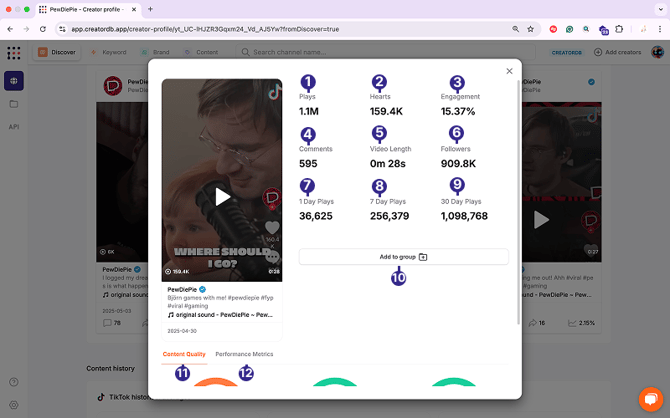The image size is (670, 418).
Task: Open the user avatar in top right
Action: [657, 52]
